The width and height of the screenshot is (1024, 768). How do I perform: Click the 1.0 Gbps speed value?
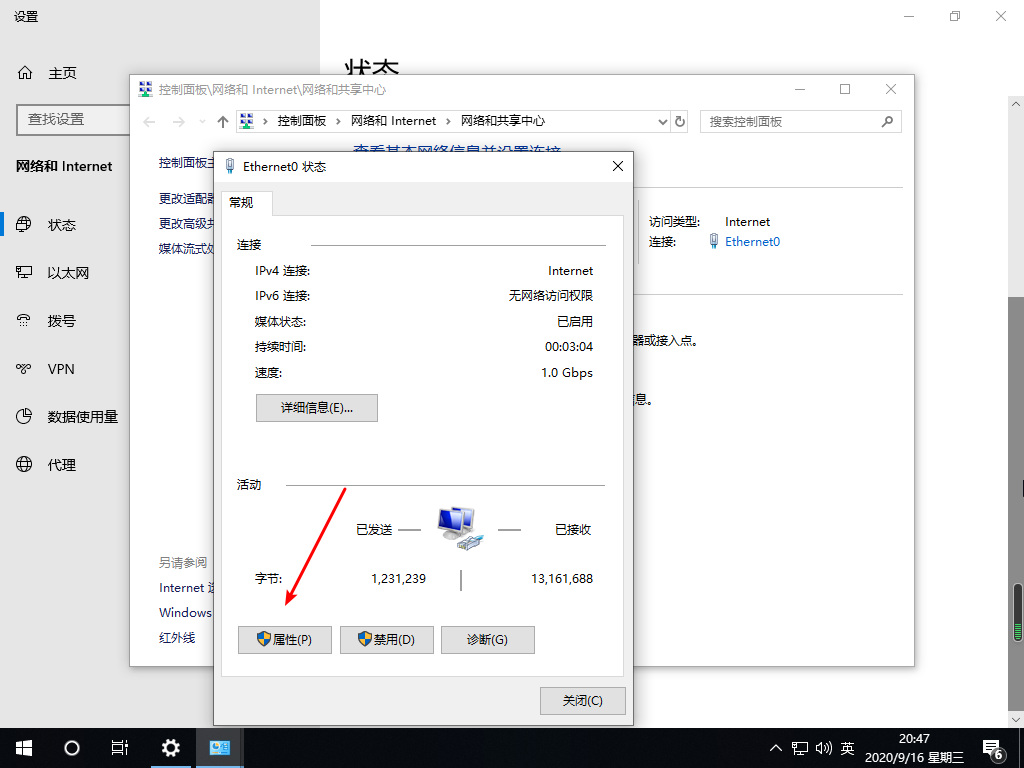click(567, 373)
